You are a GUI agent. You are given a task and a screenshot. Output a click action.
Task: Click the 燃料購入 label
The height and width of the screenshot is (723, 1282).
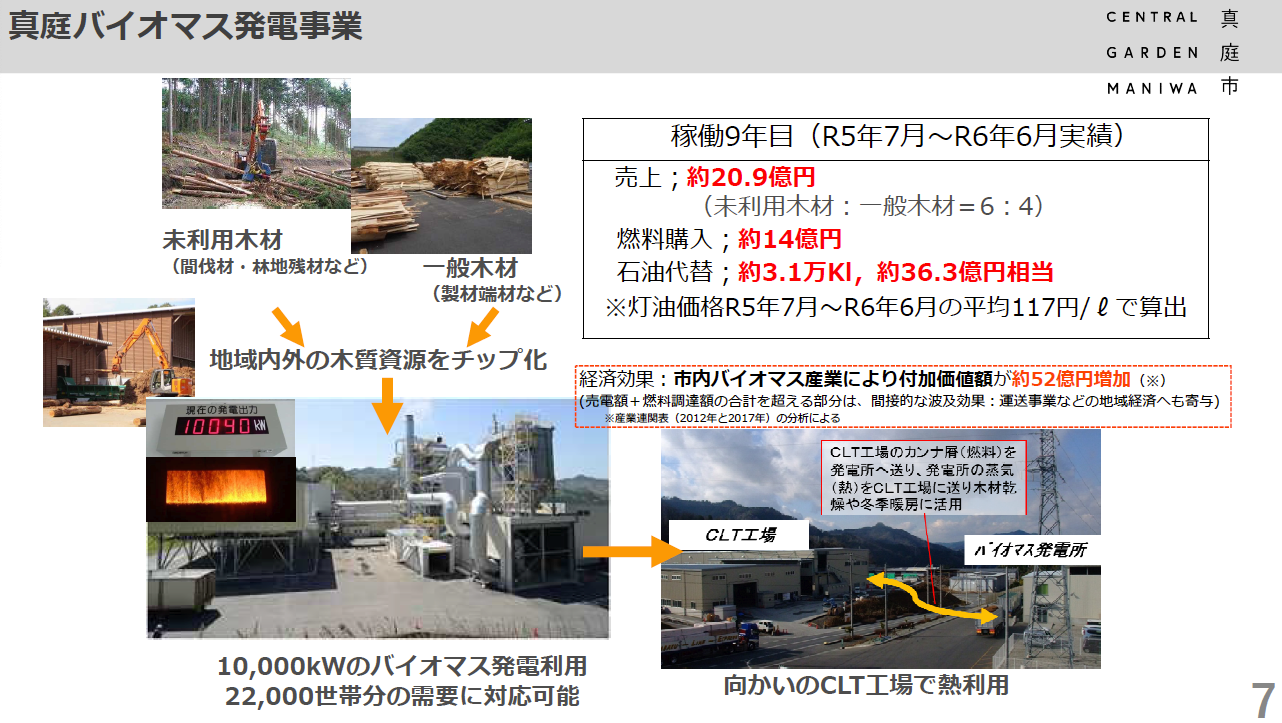665,240
